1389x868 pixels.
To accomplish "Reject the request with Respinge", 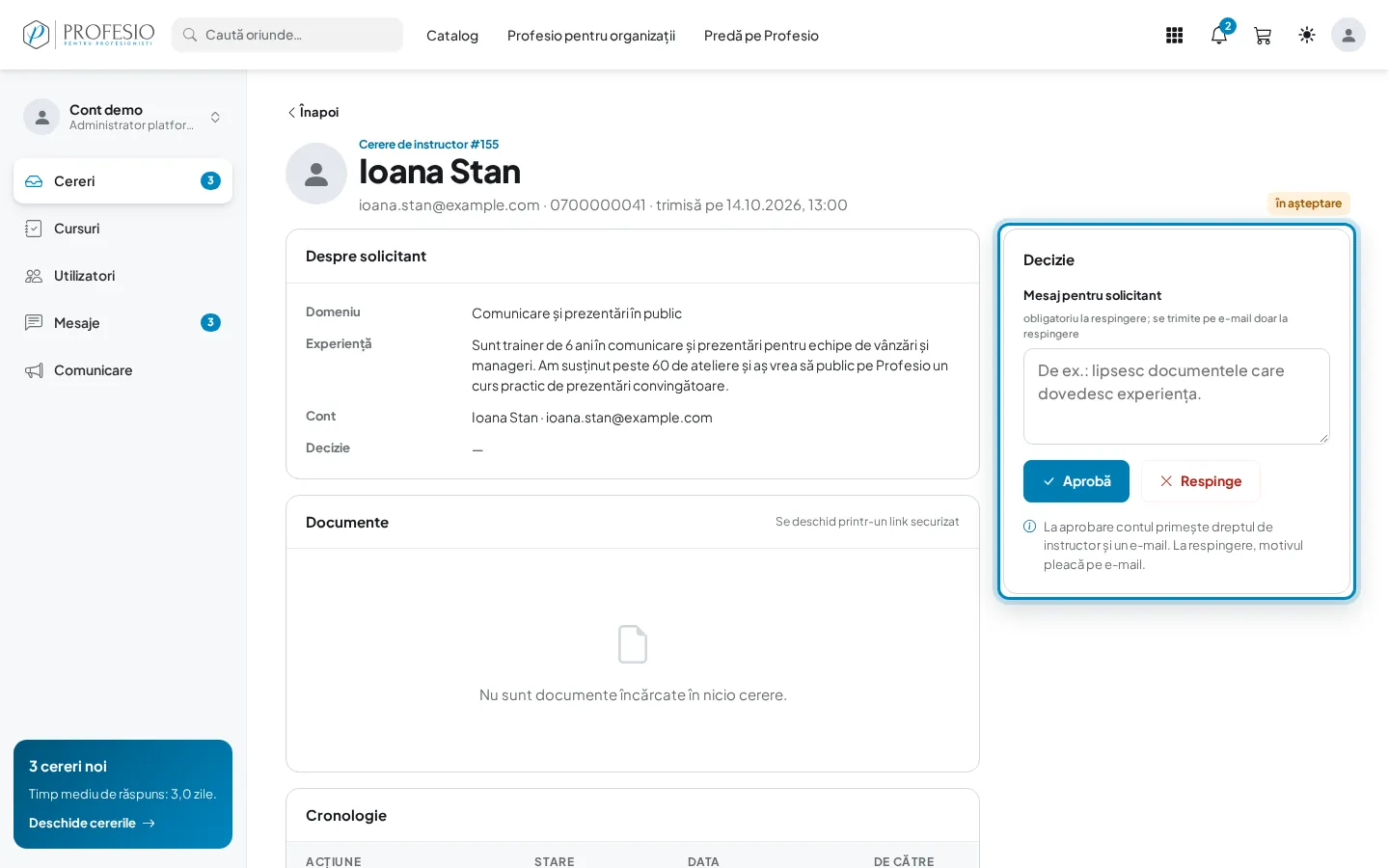I will click(x=1201, y=481).
